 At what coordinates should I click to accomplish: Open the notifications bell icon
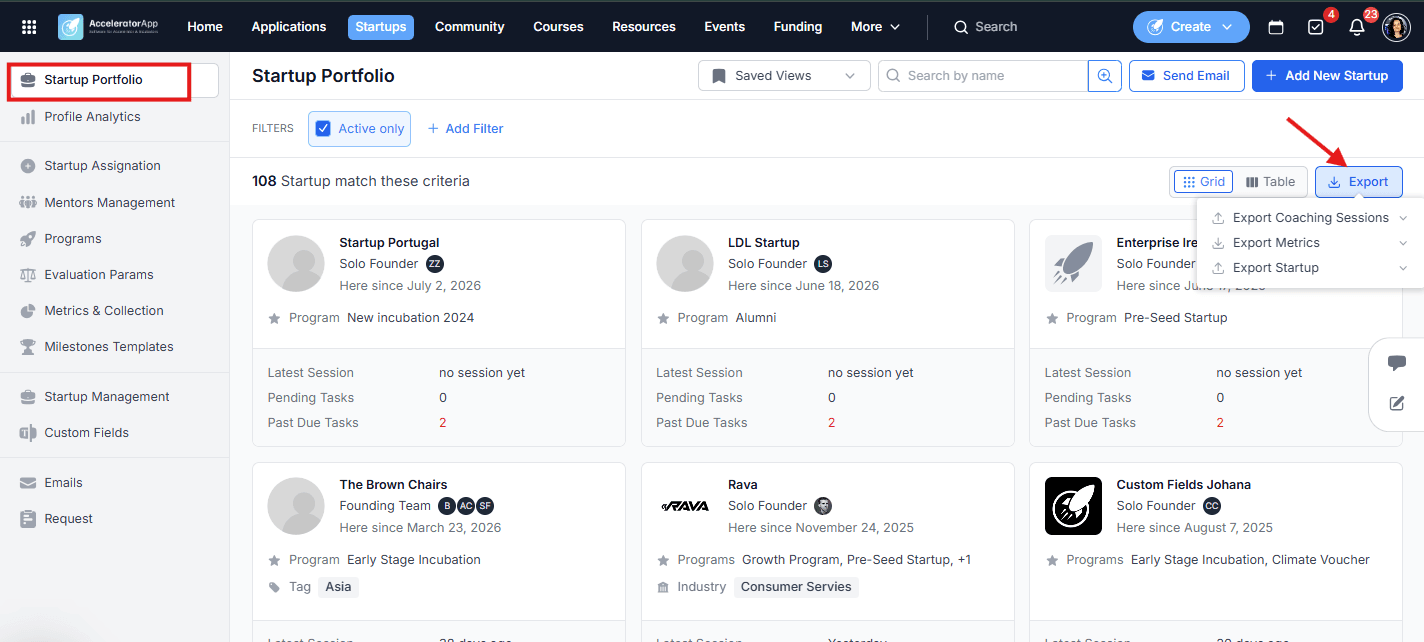tap(1357, 27)
